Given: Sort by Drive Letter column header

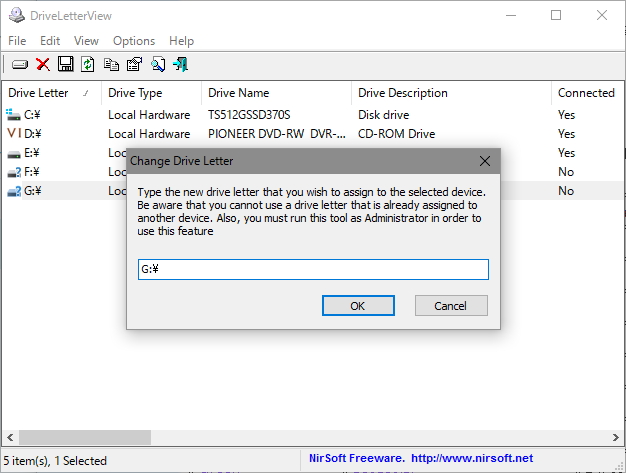Looking at the screenshot, I should tap(52, 93).
